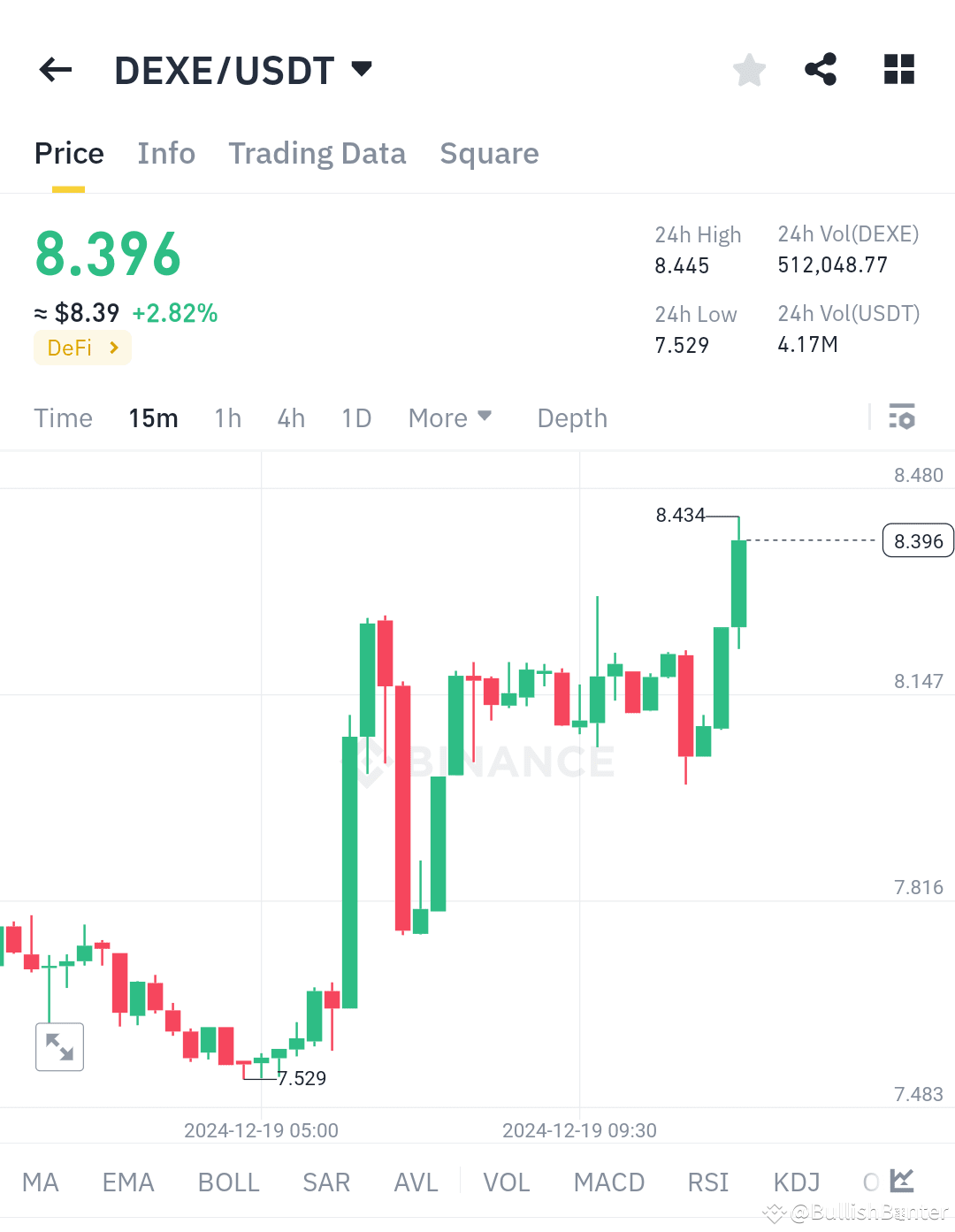Viewport: 955px width, 1232px height.
Task: Open the apps grid icon top right
Action: (898, 69)
